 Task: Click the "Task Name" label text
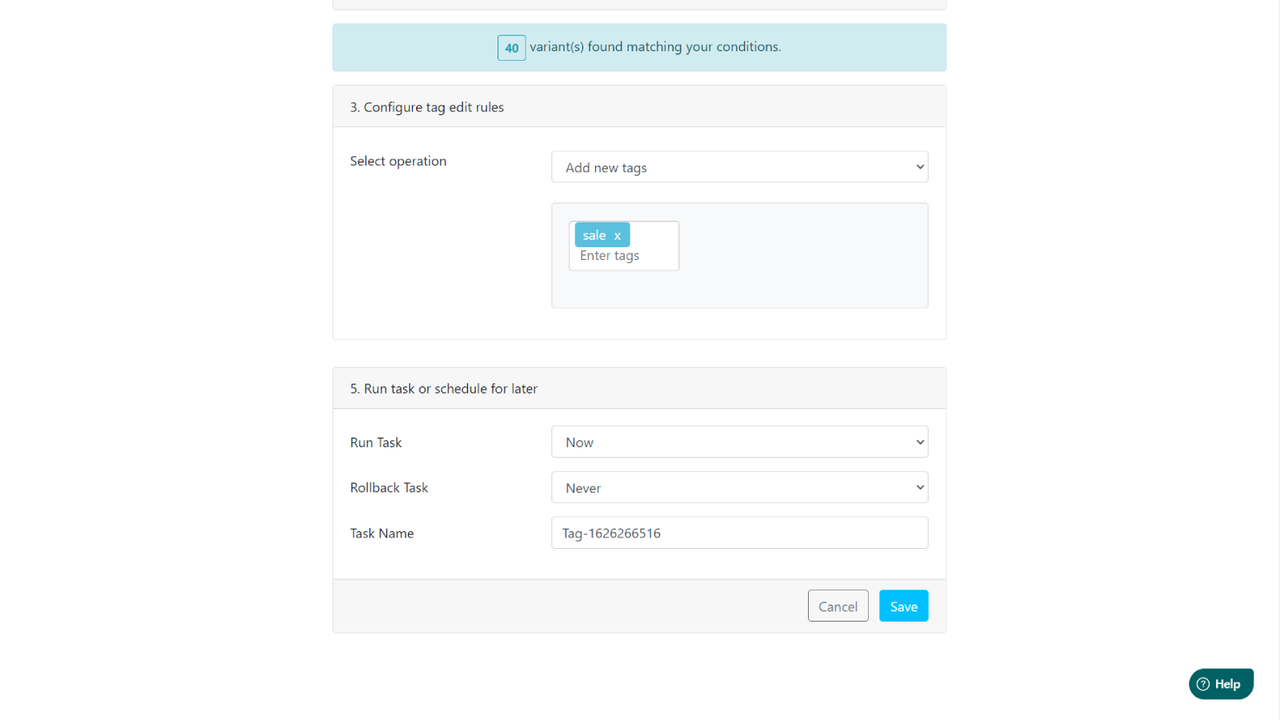tap(381, 533)
